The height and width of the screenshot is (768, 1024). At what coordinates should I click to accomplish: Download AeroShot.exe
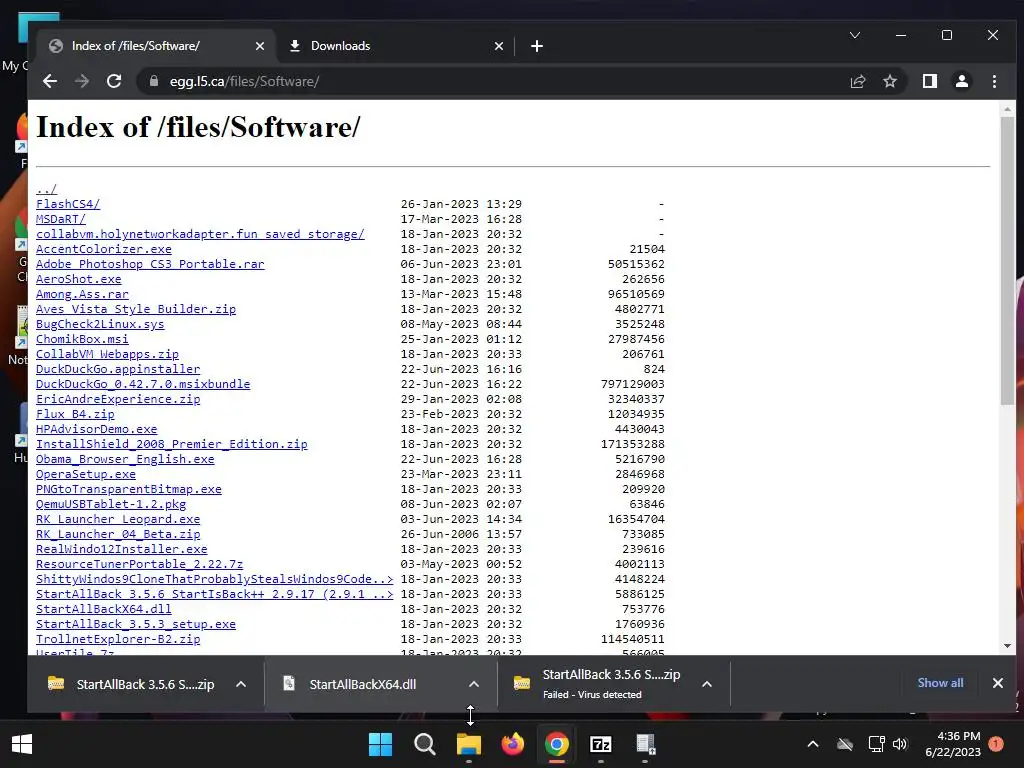click(x=78, y=279)
